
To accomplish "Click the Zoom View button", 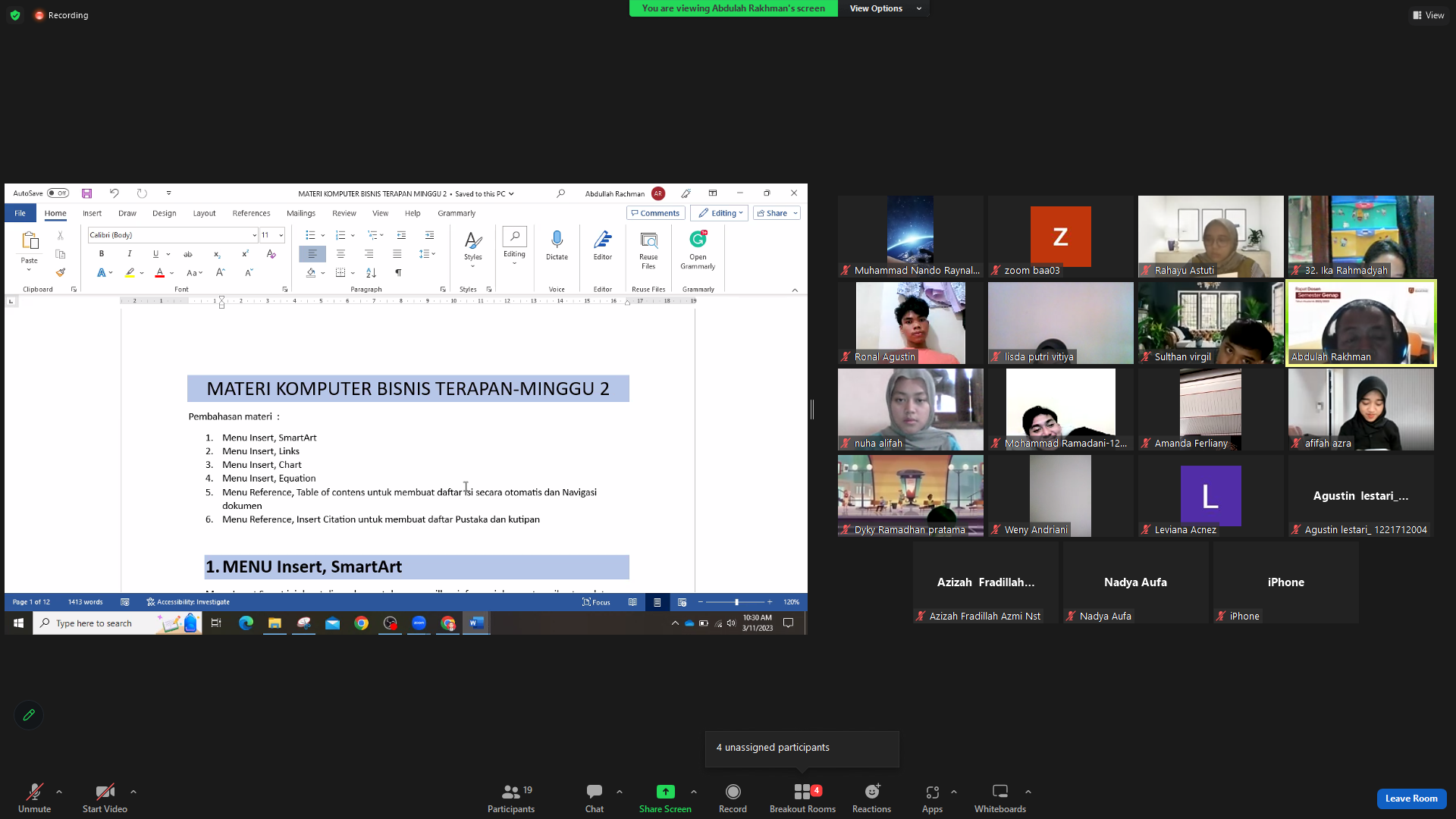I will click(1428, 15).
